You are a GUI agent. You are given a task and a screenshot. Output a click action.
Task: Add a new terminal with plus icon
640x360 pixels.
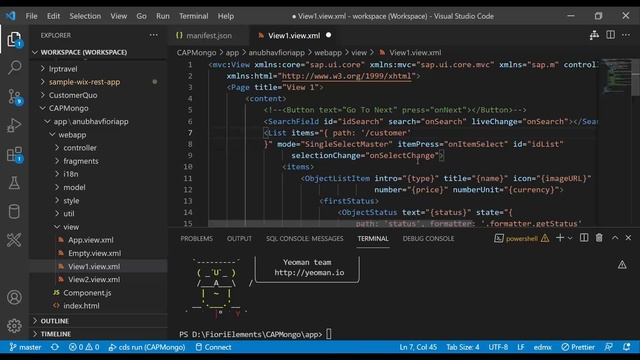tap(560, 238)
